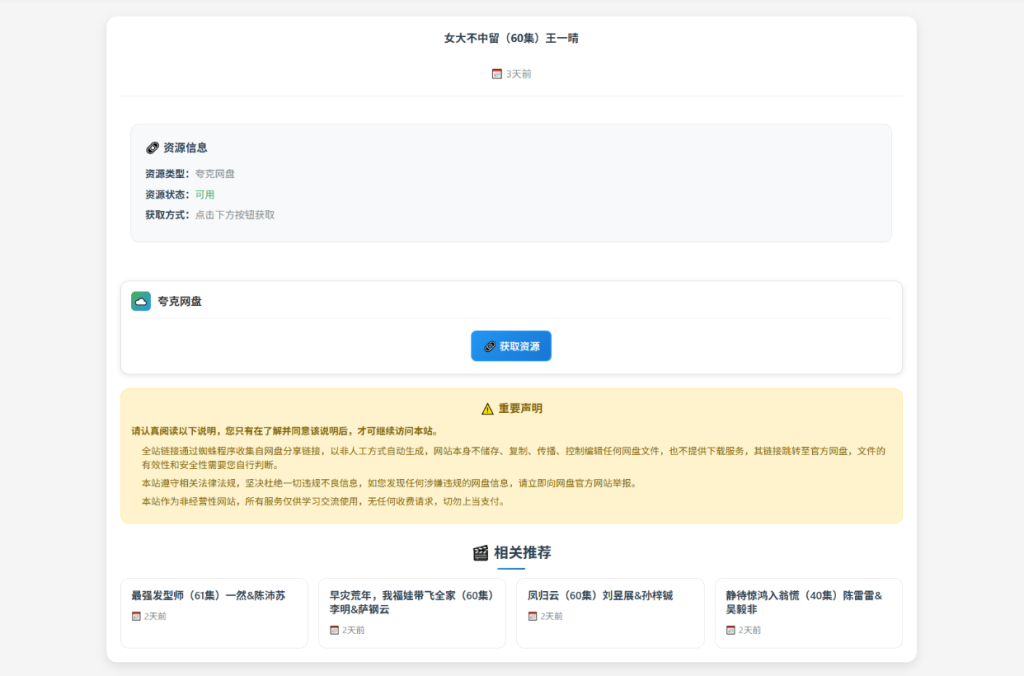Click the cloud icon beside 夸克网盘
1024x676 pixels.
[x=139, y=299]
